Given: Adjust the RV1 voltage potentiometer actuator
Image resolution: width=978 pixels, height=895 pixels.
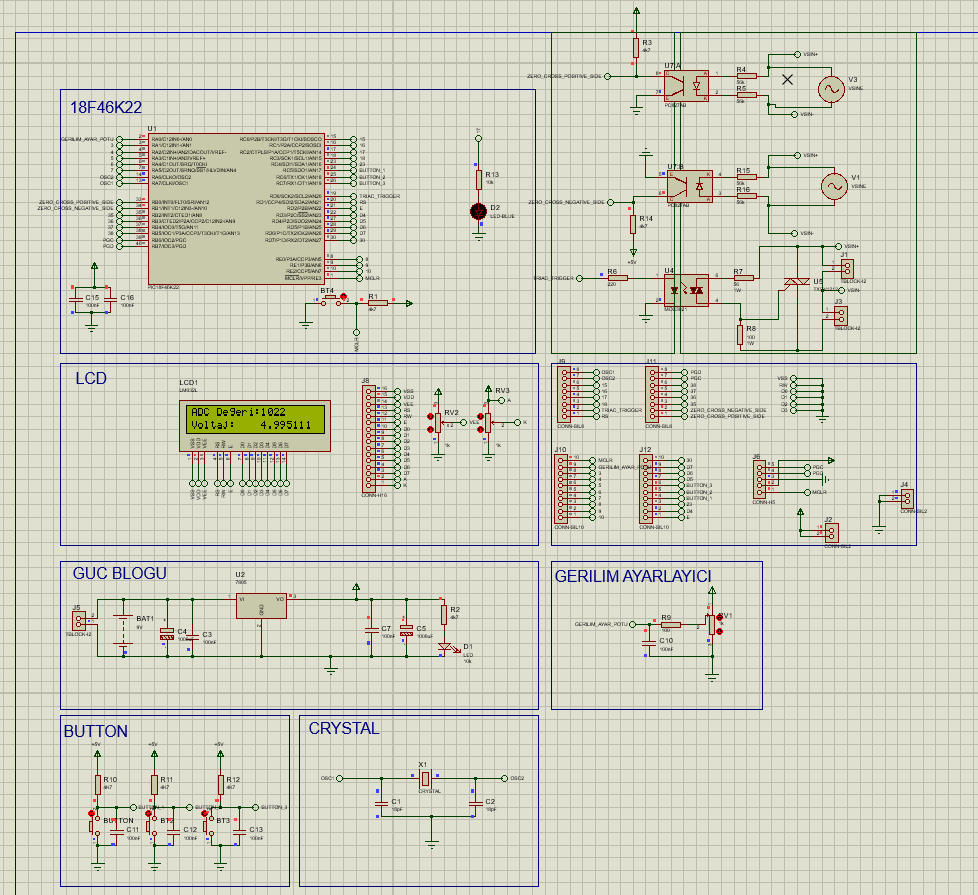Looking at the screenshot, I should (x=720, y=617).
